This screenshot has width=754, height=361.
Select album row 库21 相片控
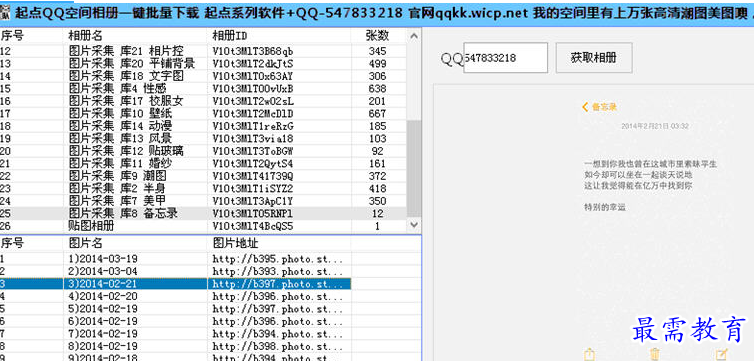pyautogui.click(x=203, y=51)
